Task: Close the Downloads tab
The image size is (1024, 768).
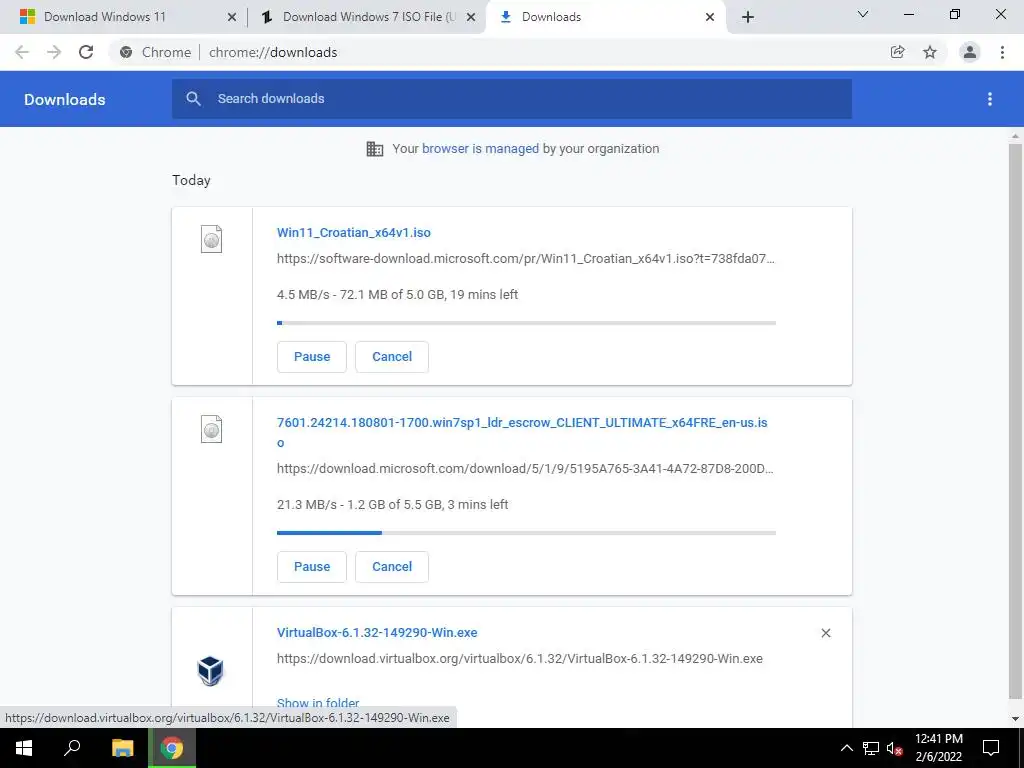Action: [710, 17]
